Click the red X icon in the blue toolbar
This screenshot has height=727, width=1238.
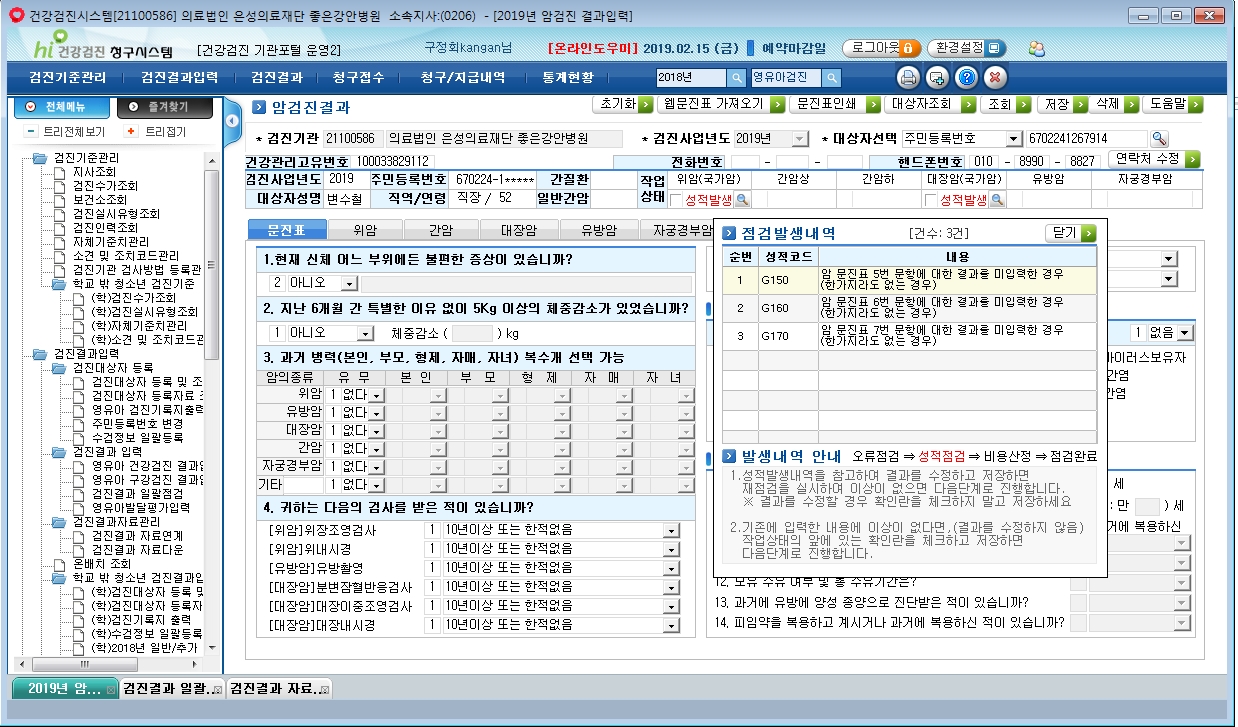coord(995,78)
